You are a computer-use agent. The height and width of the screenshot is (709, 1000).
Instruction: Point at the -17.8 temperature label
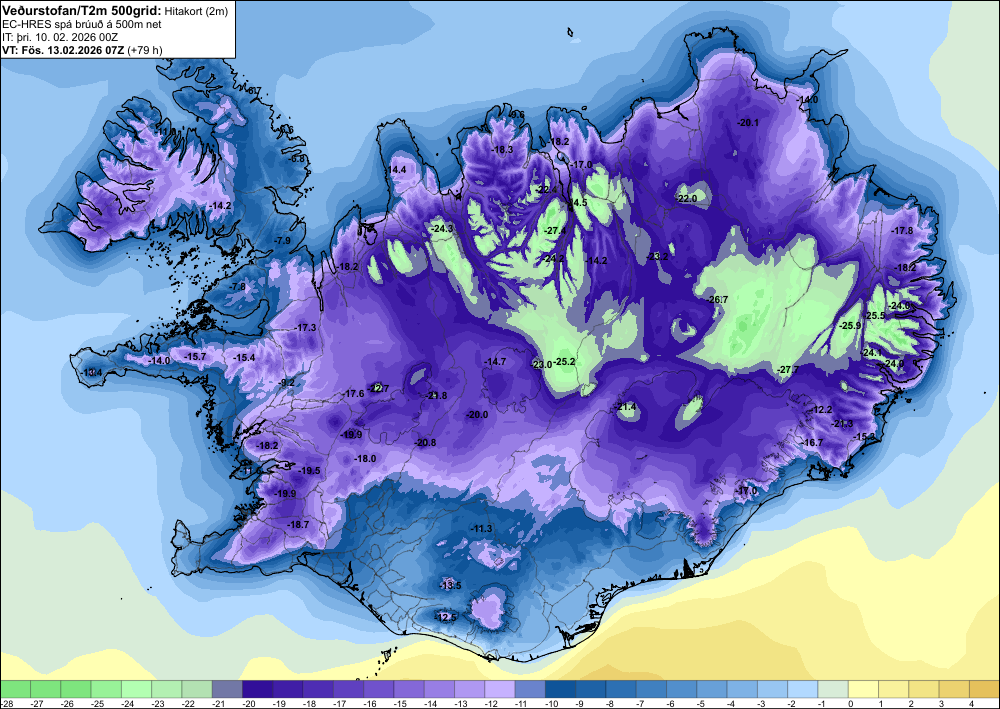click(x=902, y=230)
